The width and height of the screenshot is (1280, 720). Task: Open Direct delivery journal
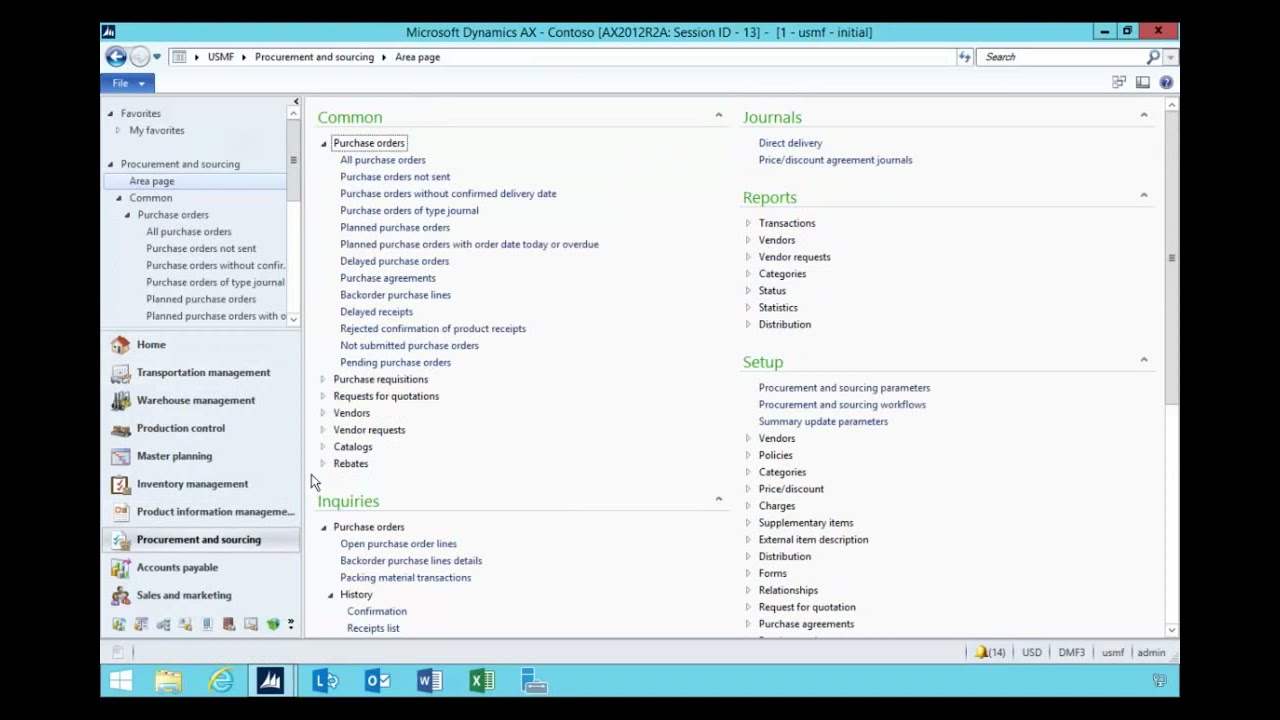click(x=790, y=143)
